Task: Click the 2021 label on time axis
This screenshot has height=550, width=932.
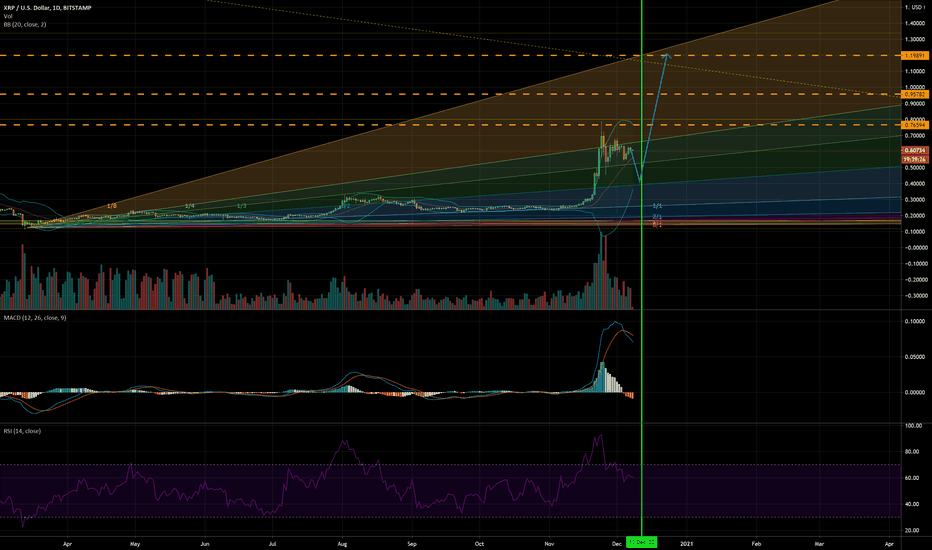Action: click(x=687, y=543)
